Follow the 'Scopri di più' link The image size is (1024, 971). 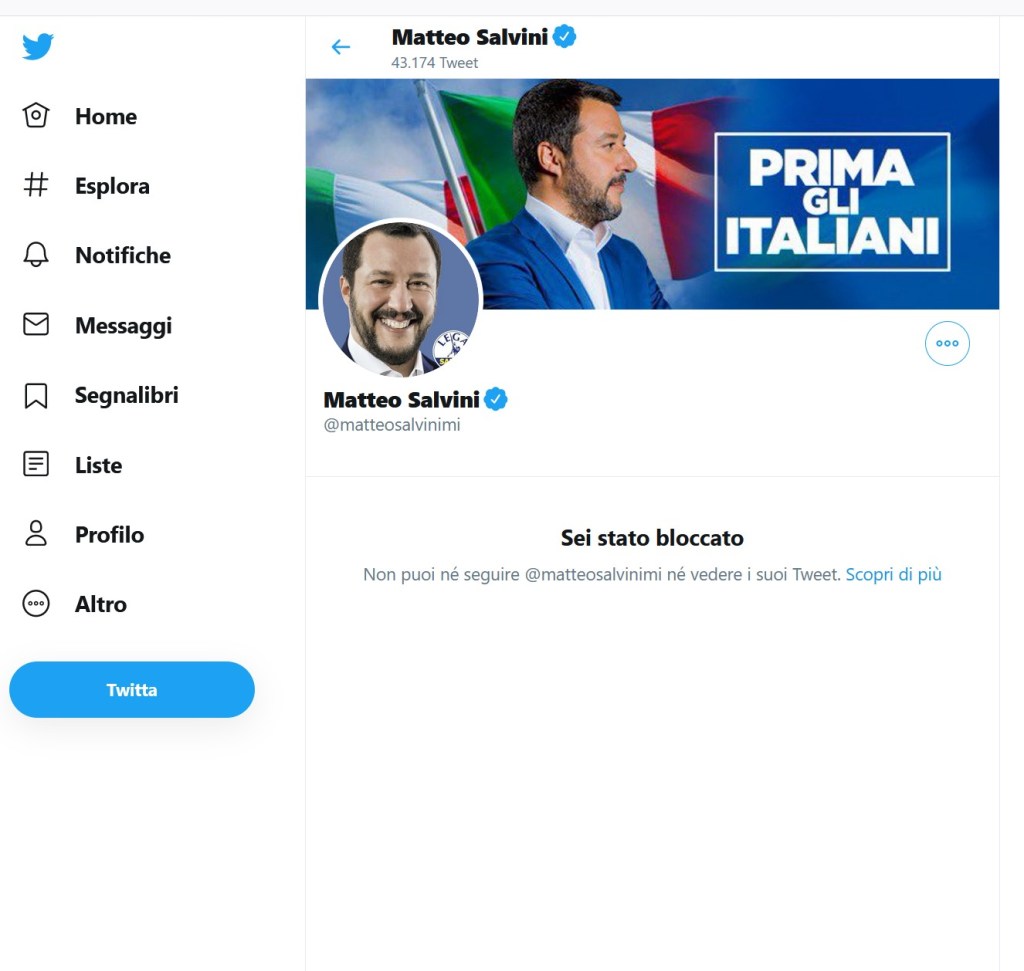[x=893, y=574]
